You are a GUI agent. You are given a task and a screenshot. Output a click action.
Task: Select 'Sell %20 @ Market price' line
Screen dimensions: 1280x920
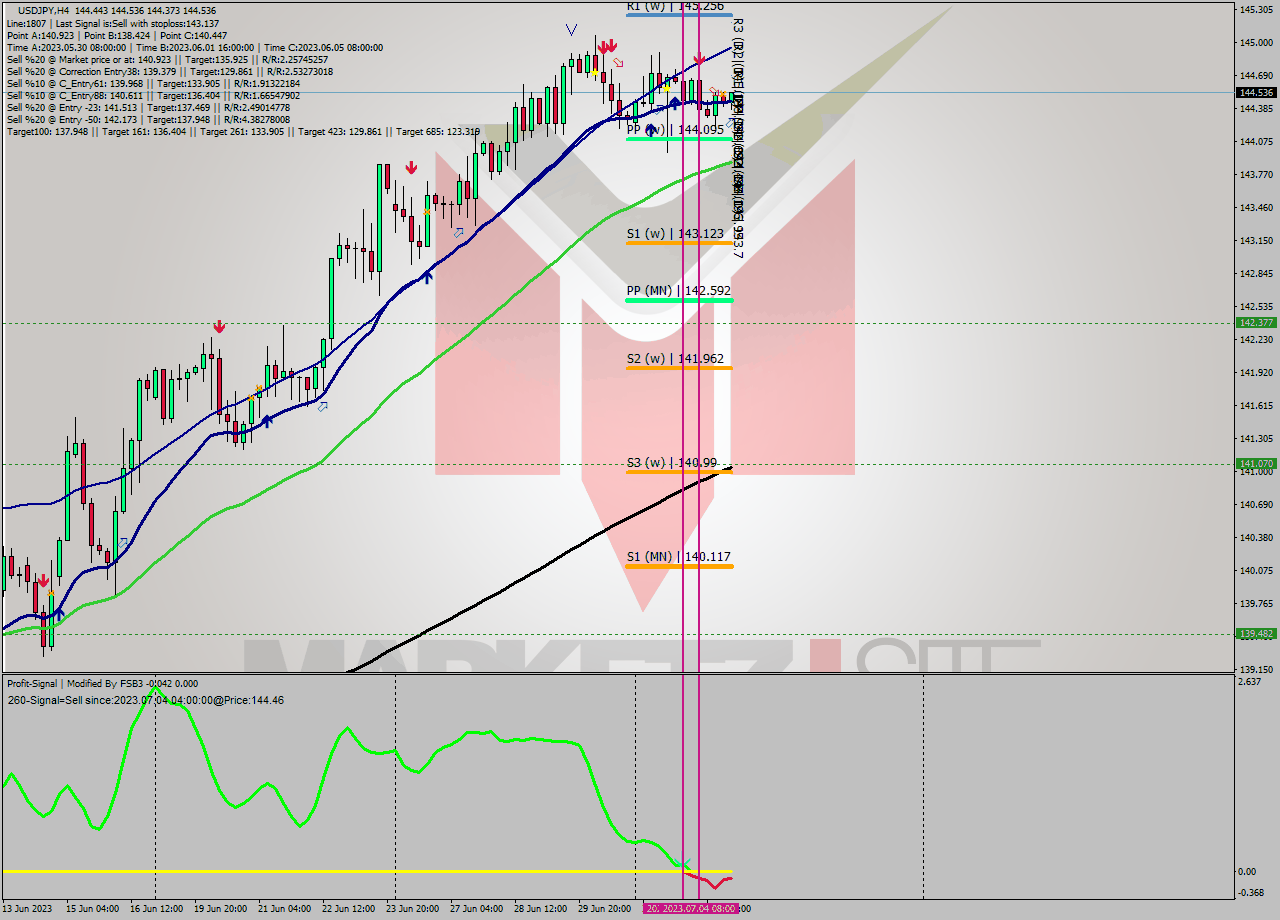[167, 59]
